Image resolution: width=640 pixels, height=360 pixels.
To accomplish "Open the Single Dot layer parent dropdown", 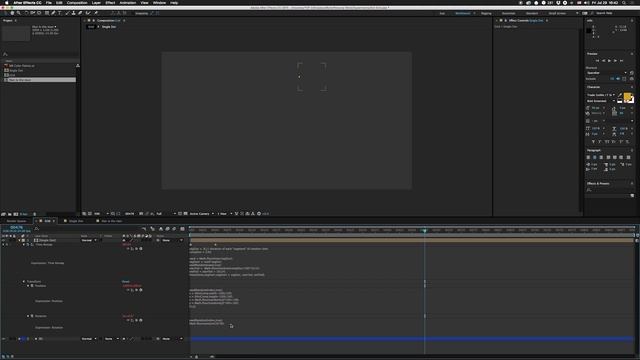I will coord(172,240).
